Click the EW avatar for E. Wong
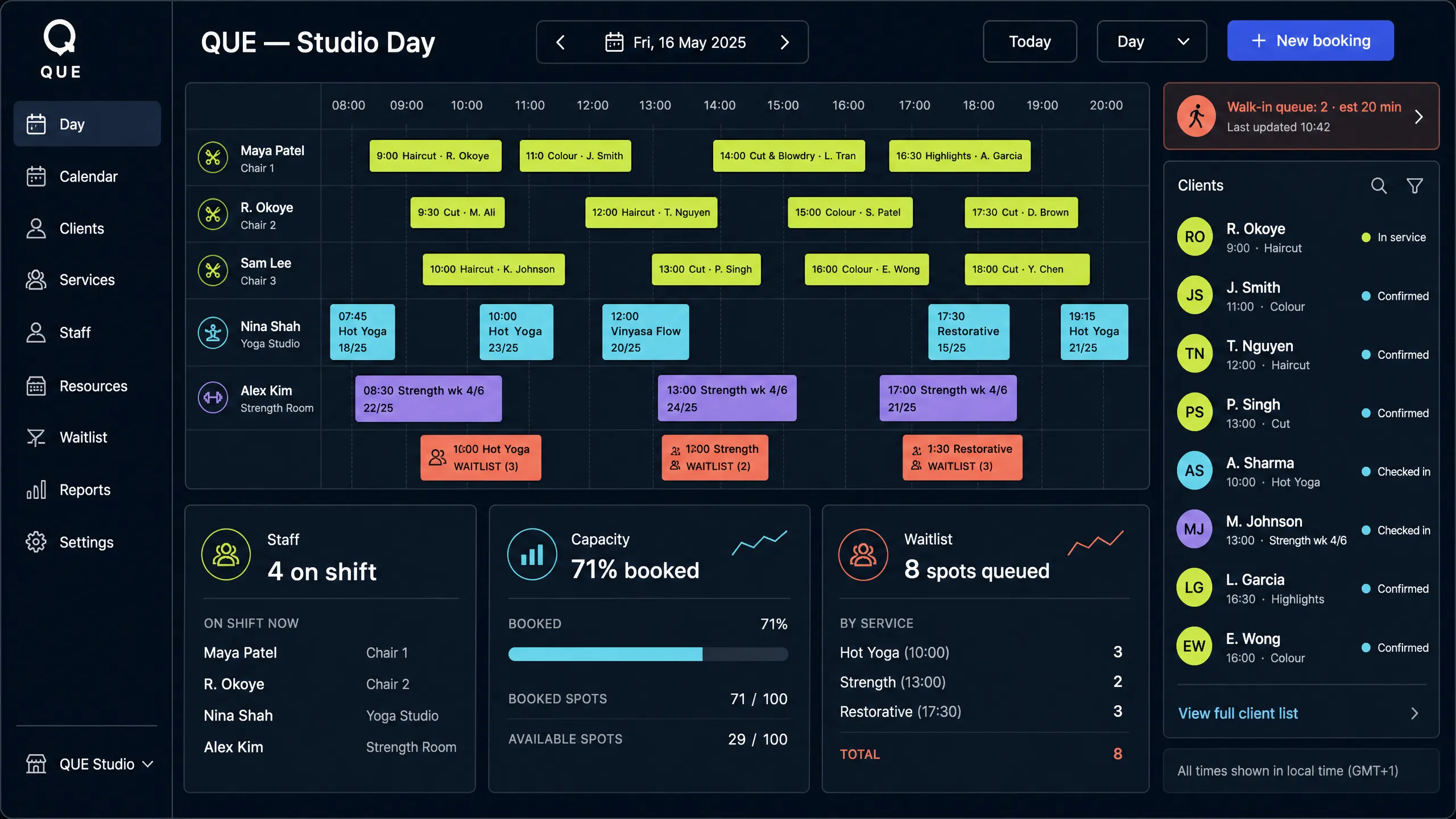This screenshot has width=1456, height=819. tap(1194, 647)
